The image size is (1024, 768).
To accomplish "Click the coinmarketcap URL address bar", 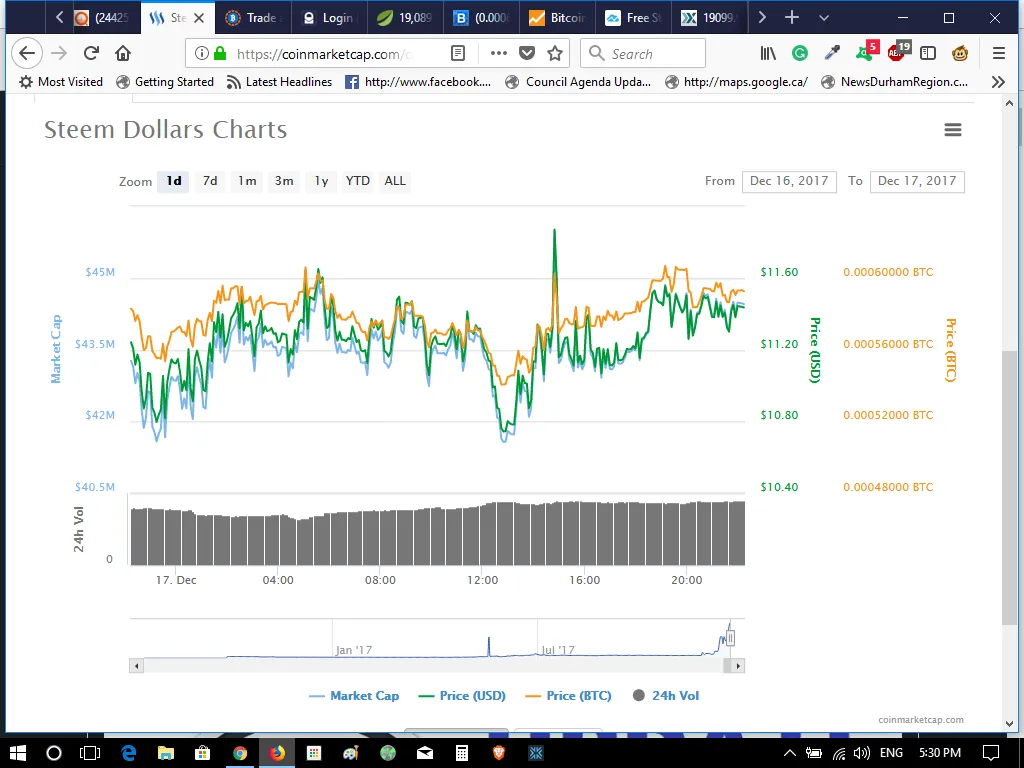I will tap(323, 54).
